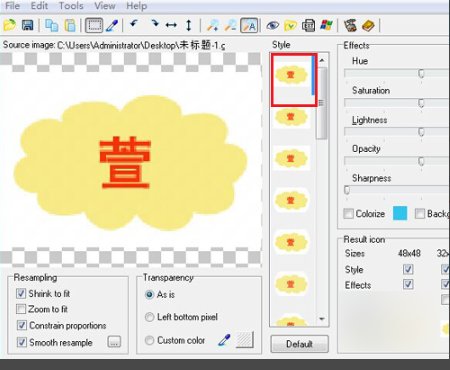Enable Zoom to fit checkbox
The width and height of the screenshot is (450, 370).
(21, 309)
